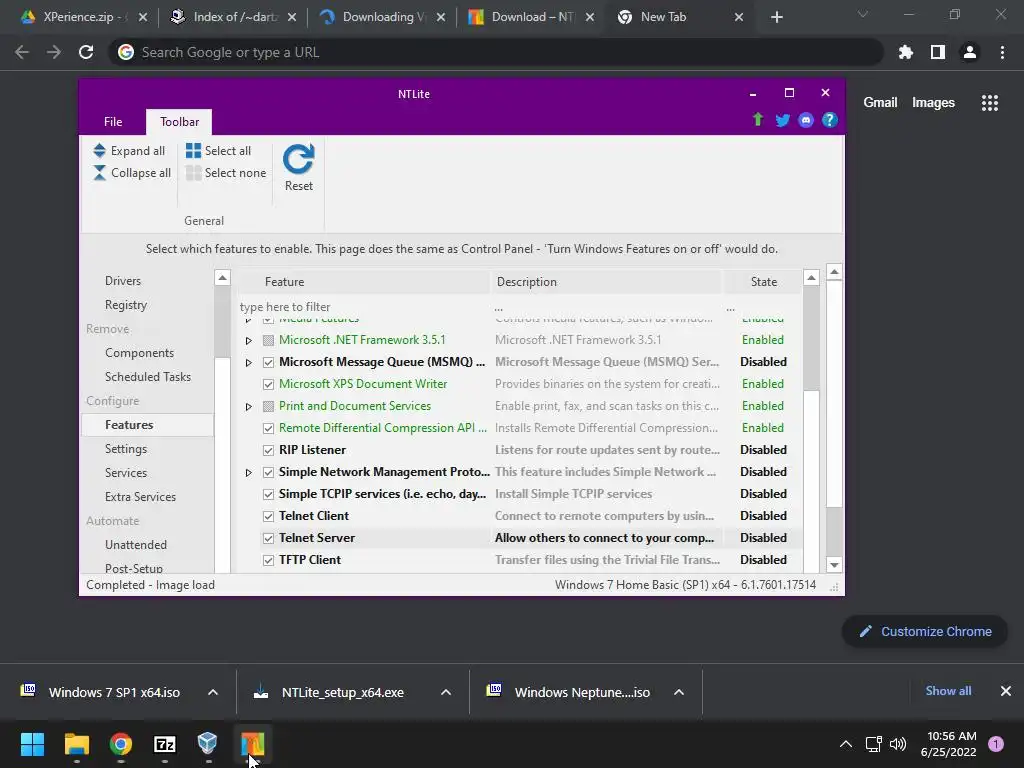The width and height of the screenshot is (1024, 768).
Task: Expand Simple Network Management Protocol node
Action: [248, 472]
